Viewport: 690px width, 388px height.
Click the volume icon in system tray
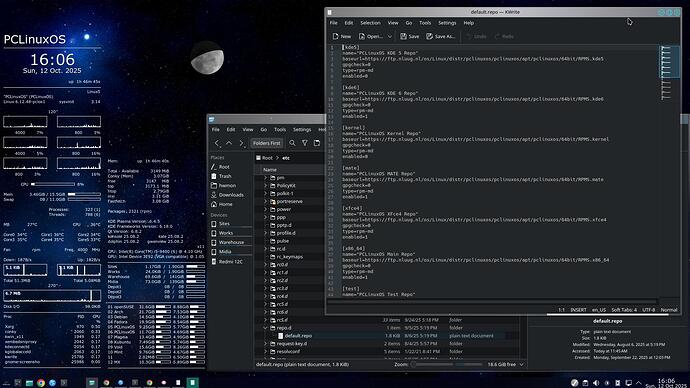[x=596, y=383]
